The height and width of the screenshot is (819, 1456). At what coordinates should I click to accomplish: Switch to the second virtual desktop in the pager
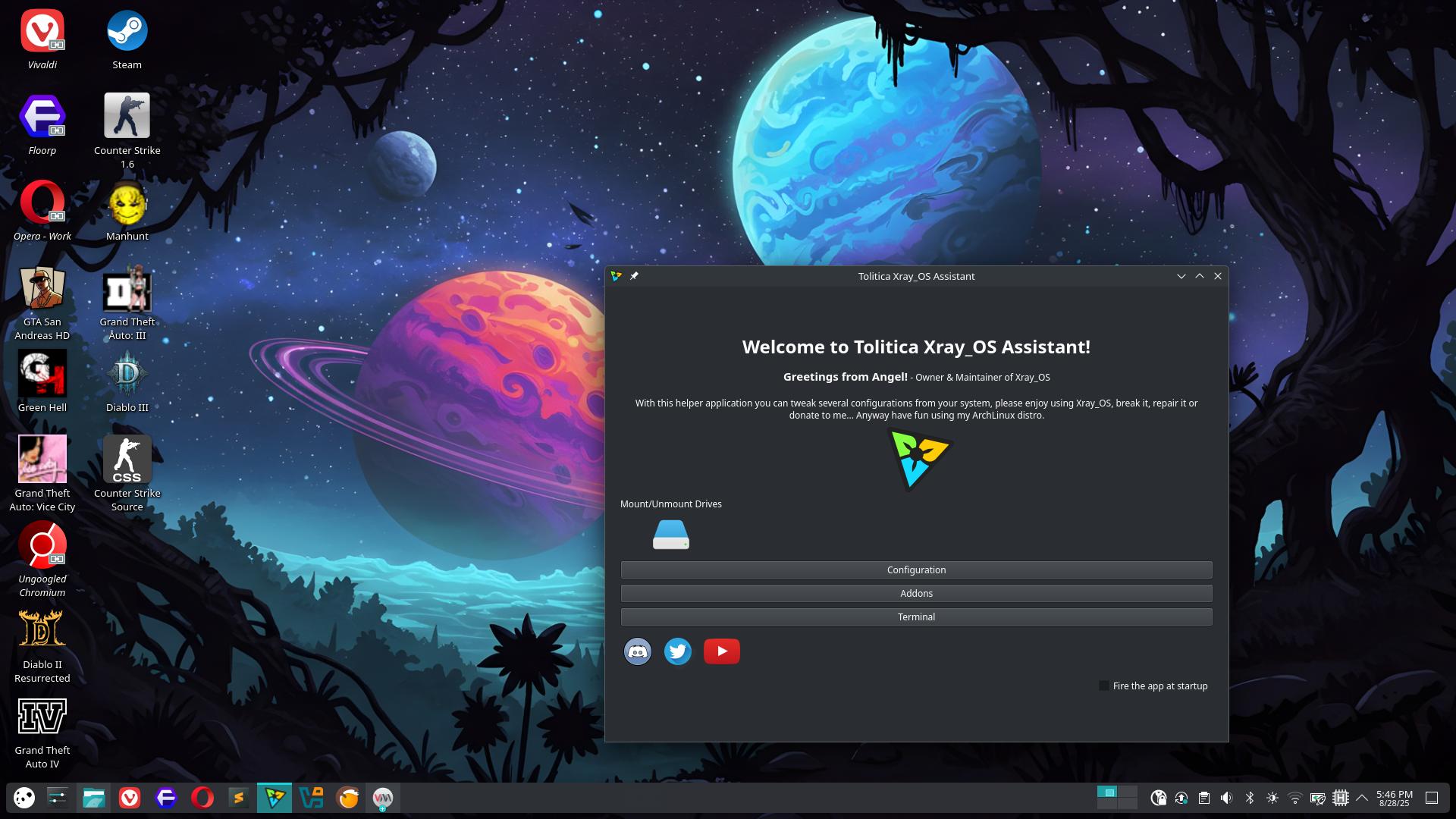pyautogui.click(x=1127, y=792)
